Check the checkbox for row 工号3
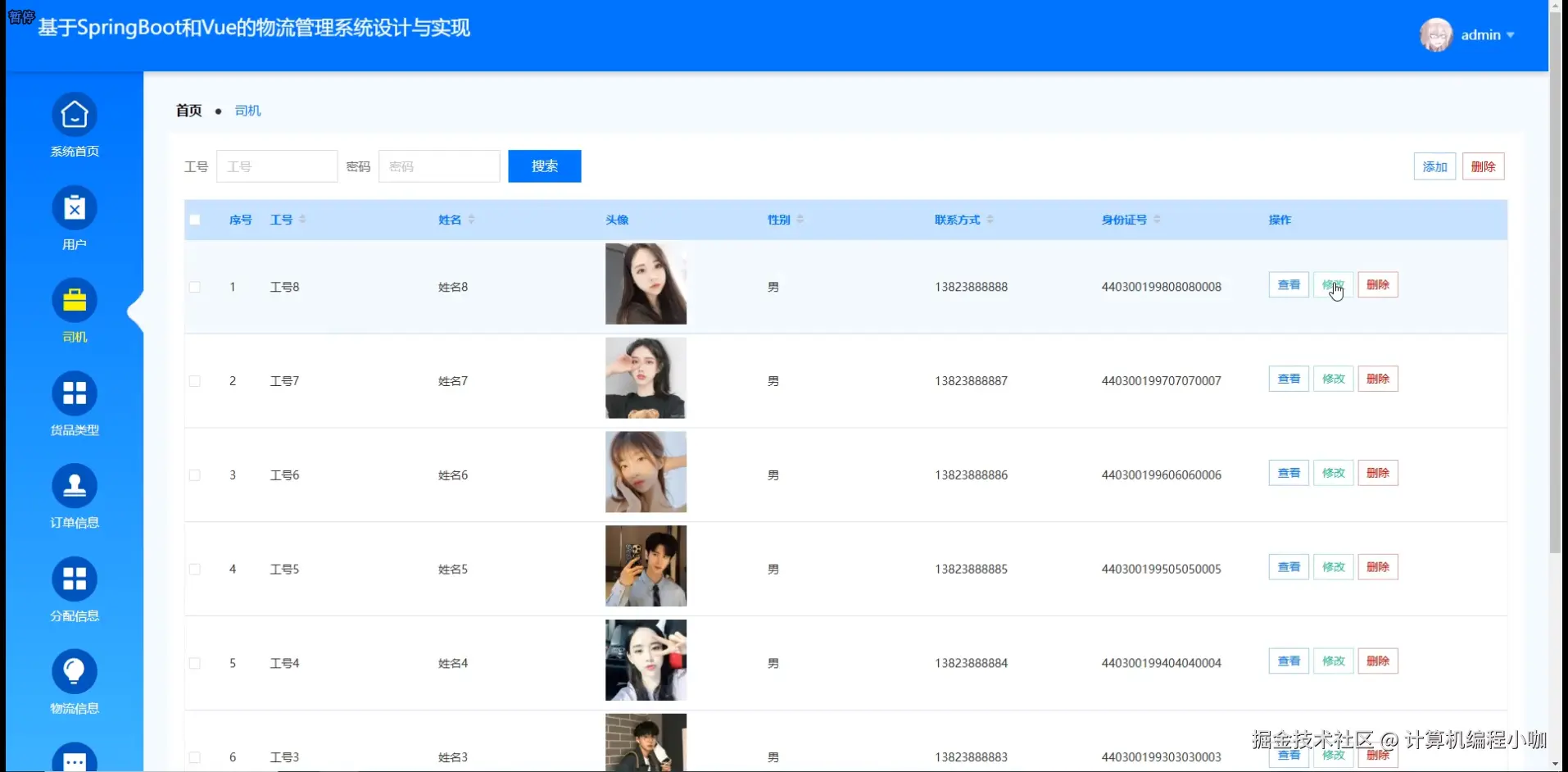 [x=195, y=757]
